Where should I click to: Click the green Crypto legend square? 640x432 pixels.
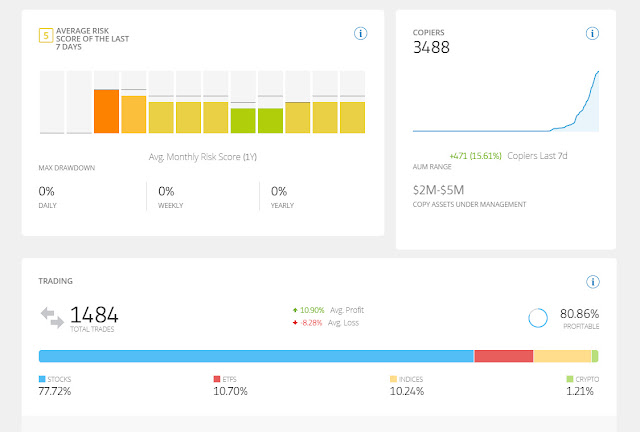click(x=570, y=379)
